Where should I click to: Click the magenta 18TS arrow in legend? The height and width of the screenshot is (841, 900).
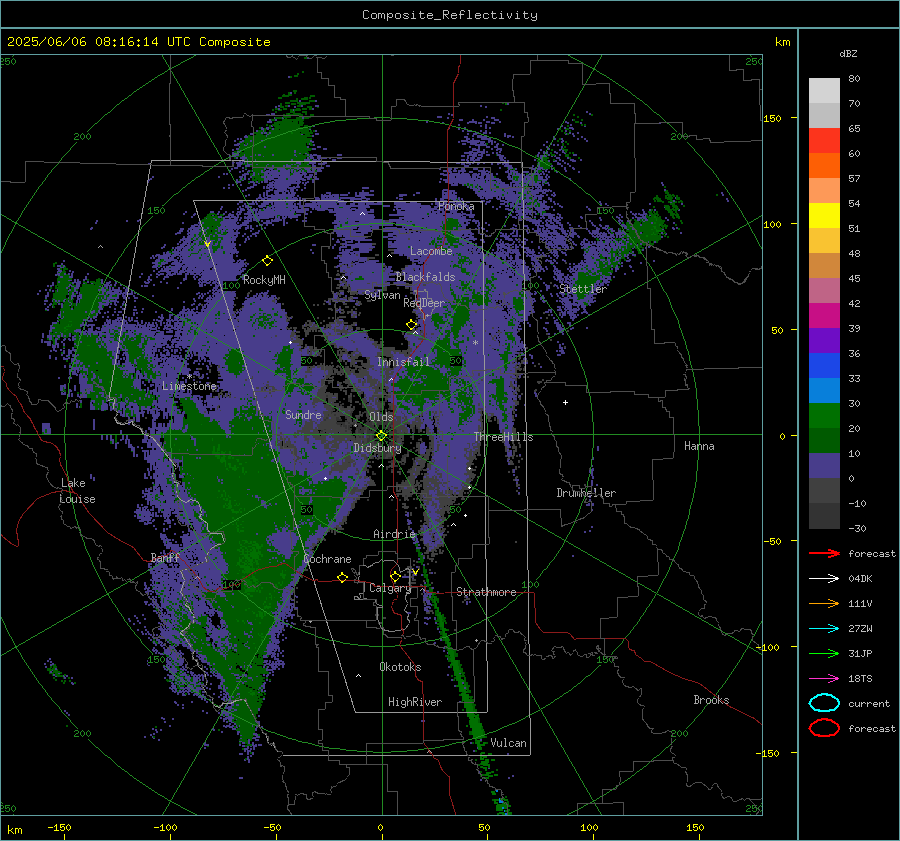(x=824, y=679)
